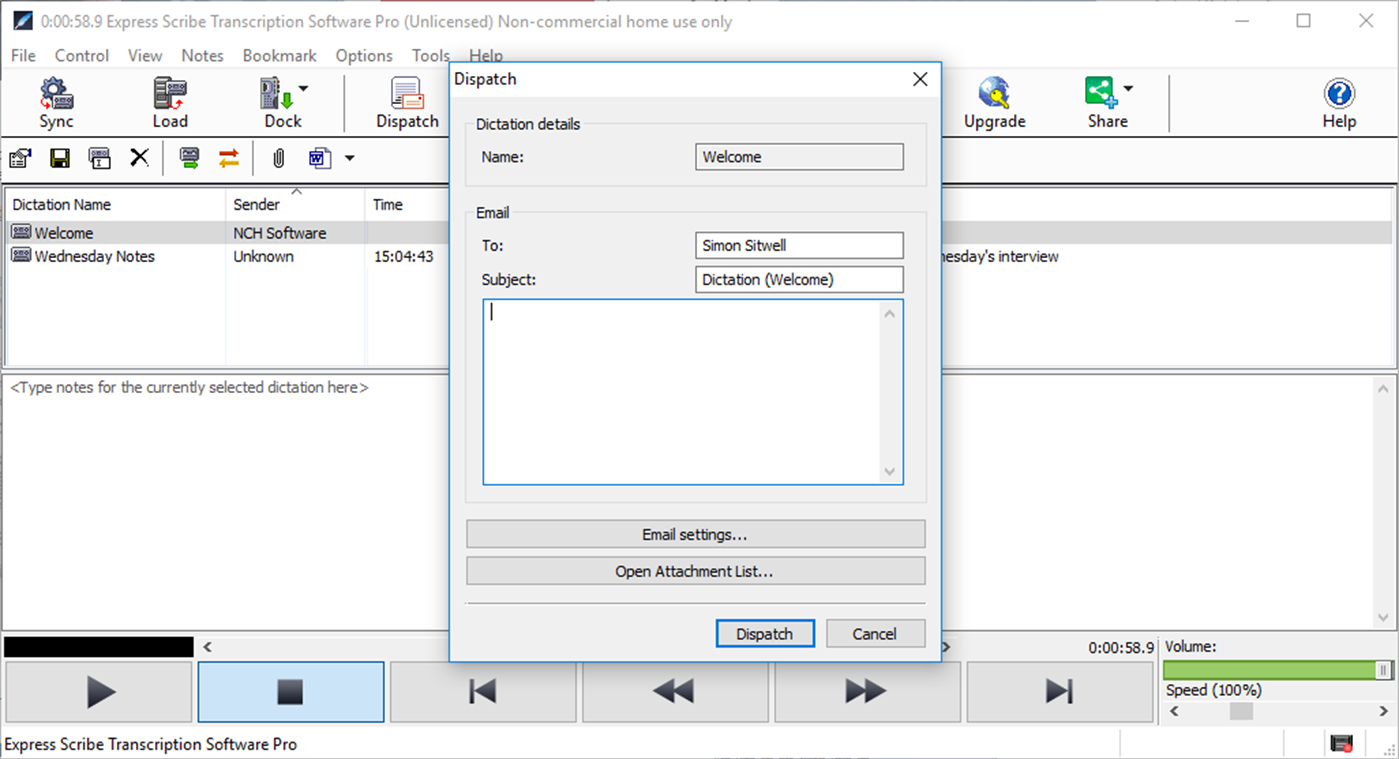Delete the dictation using the X icon
Image resolution: width=1399 pixels, height=759 pixels.
tap(139, 158)
